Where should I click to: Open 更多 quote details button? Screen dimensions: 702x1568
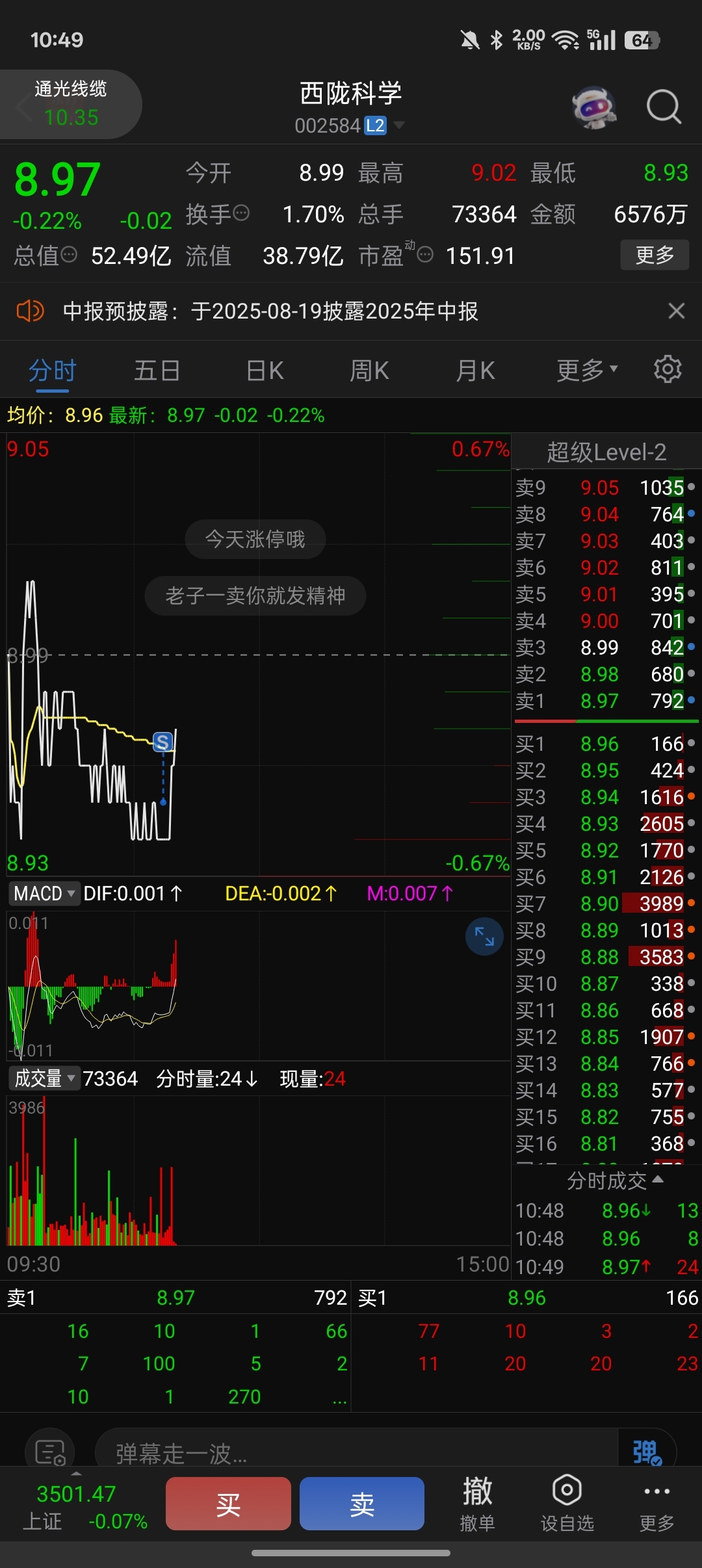pyautogui.click(x=654, y=255)
